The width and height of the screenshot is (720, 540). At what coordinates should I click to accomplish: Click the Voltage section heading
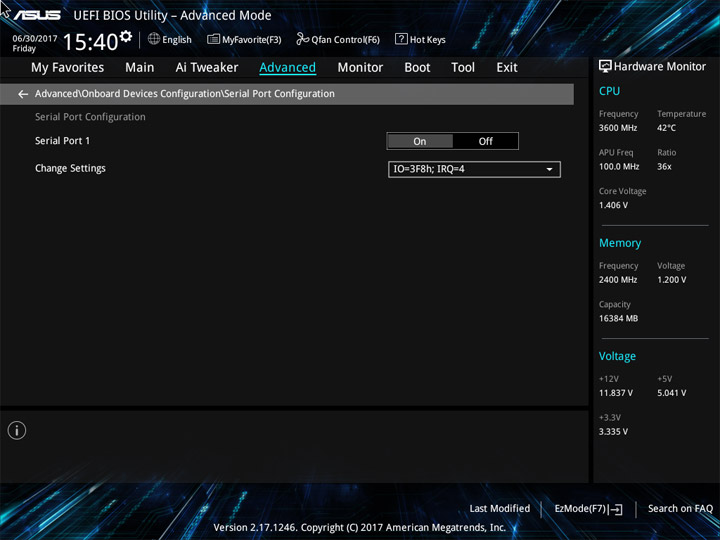click(617, 356)
